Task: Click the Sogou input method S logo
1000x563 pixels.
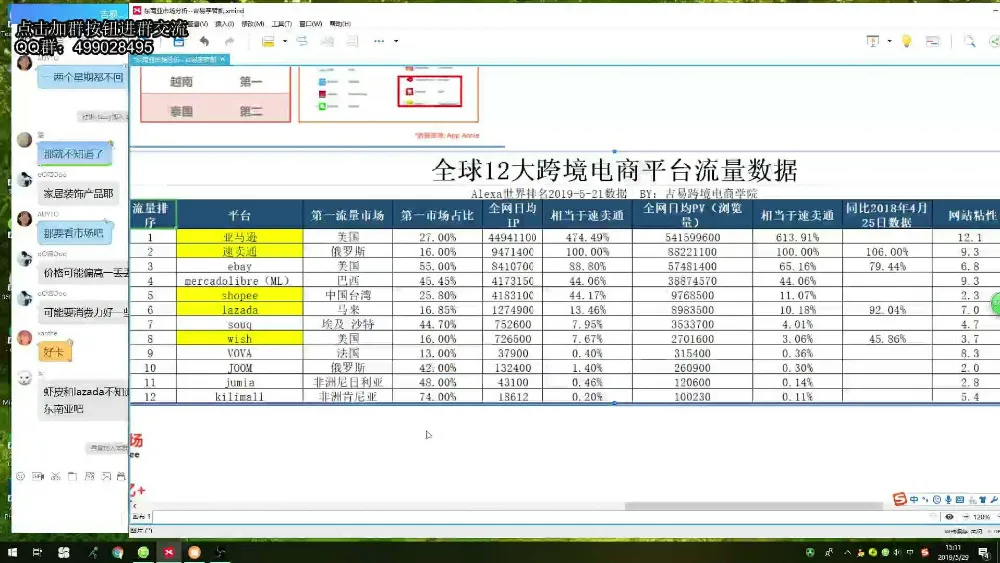Action: 900,499
